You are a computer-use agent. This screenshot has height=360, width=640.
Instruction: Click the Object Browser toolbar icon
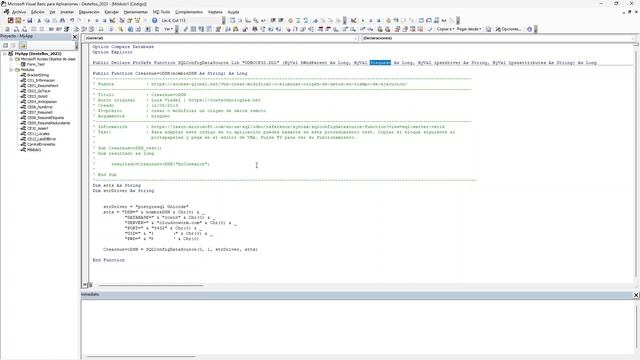[138, 20]
